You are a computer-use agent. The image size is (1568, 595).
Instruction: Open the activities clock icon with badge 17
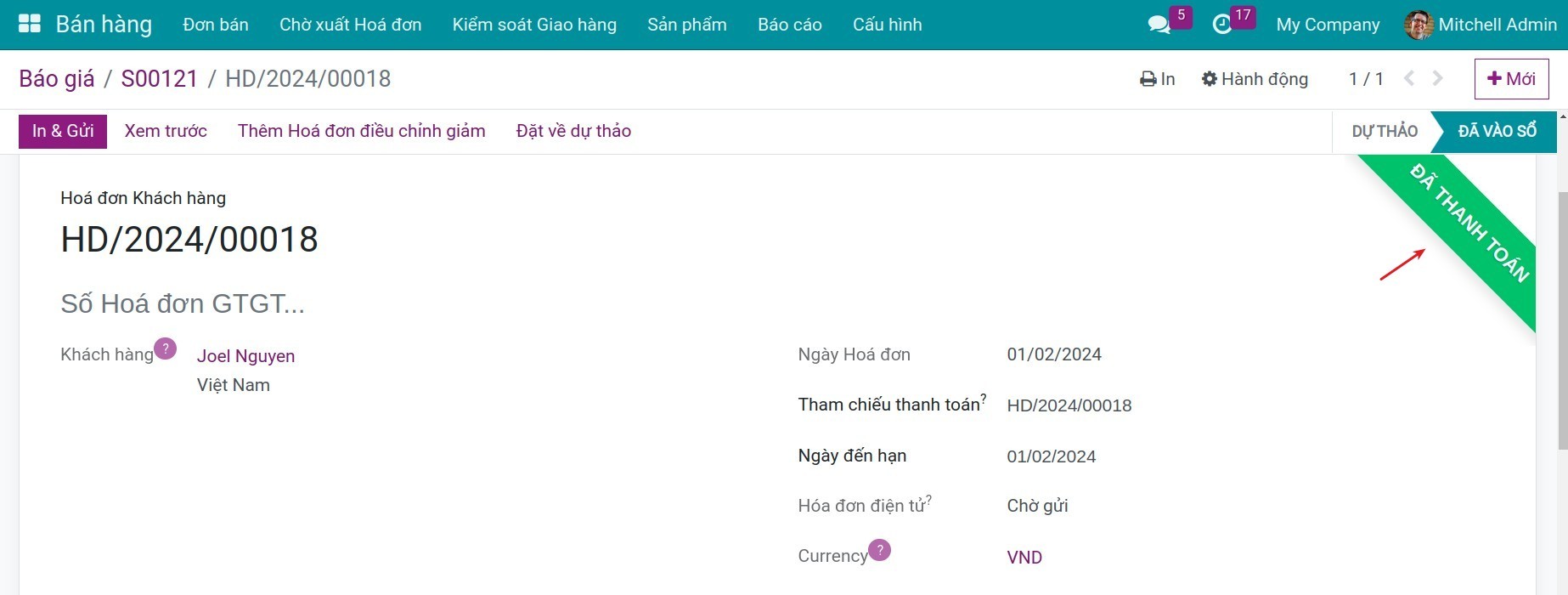(1221, 25)
